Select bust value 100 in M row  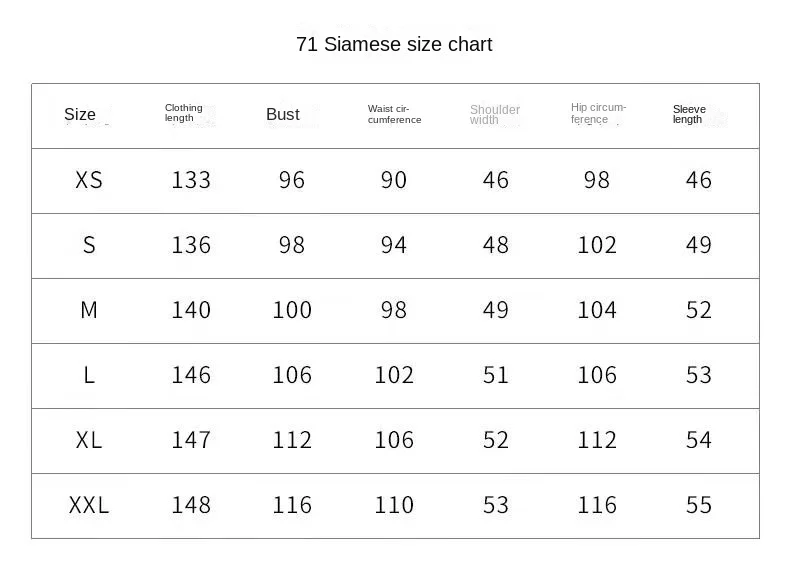pyautogui.click(x=292, y=310)
